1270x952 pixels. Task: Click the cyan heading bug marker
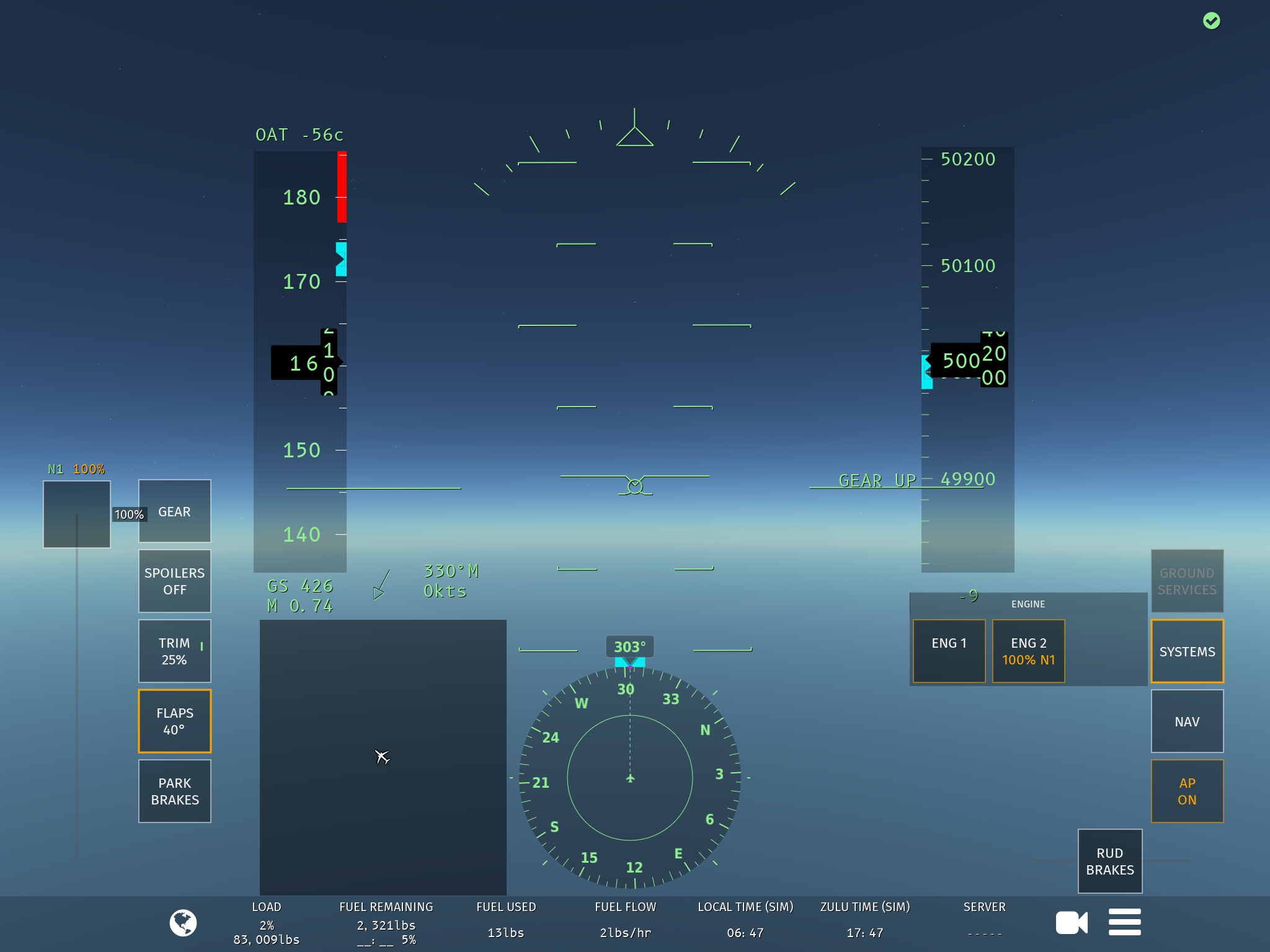pos(629,662)
